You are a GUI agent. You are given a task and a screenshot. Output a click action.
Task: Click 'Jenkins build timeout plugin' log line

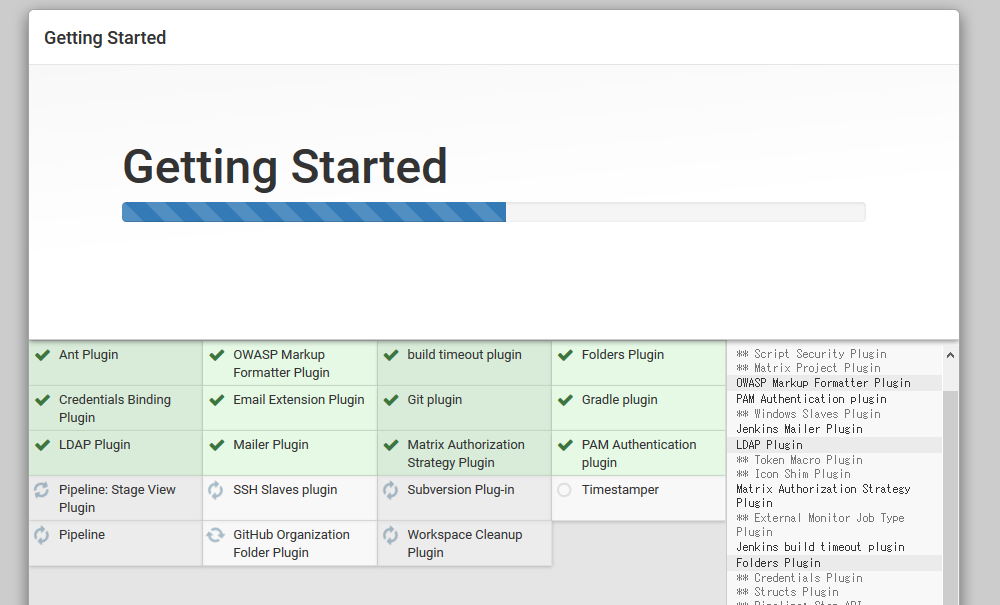pos(820,547)
